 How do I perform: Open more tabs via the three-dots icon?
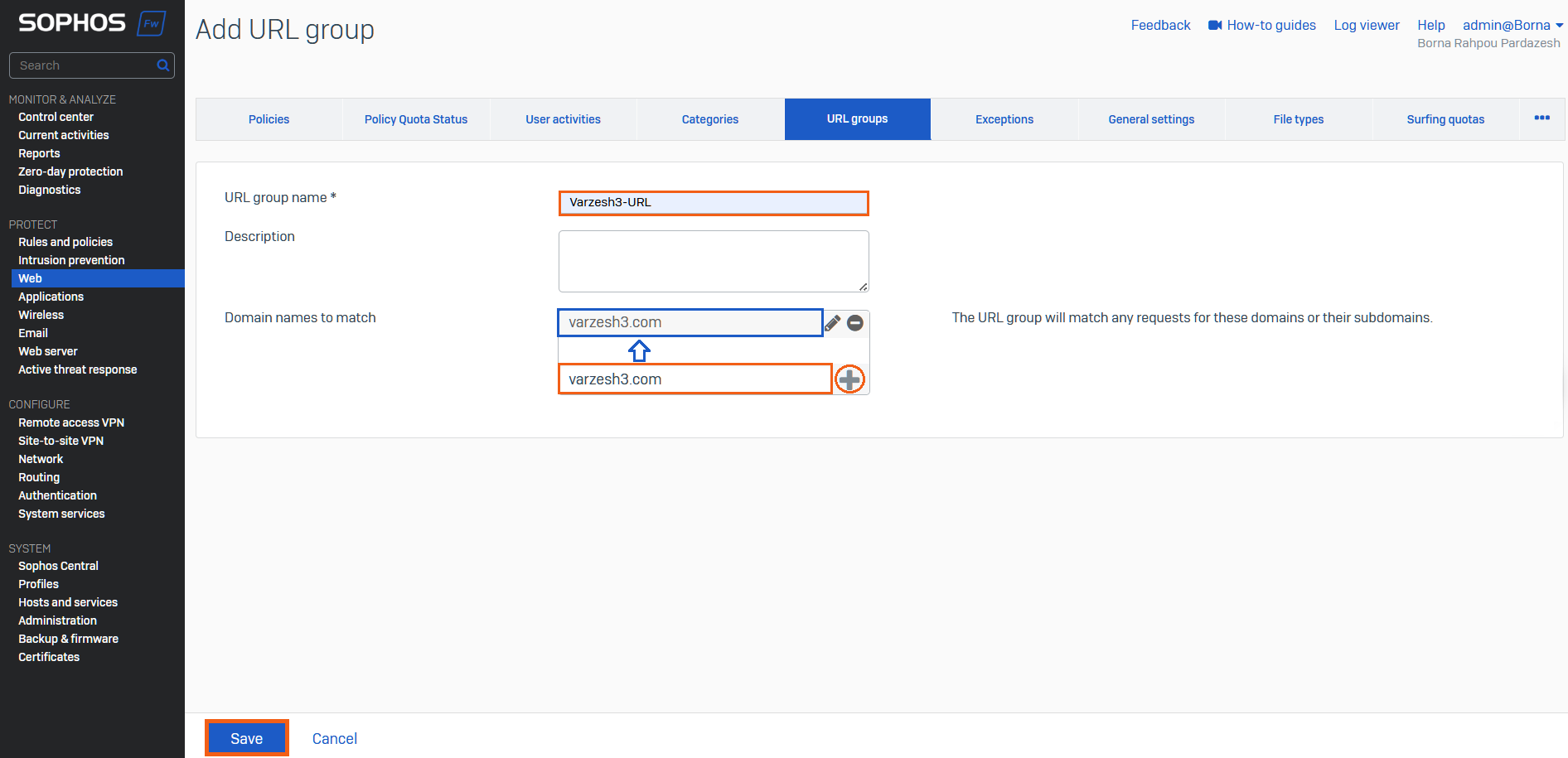point(1541,118)
